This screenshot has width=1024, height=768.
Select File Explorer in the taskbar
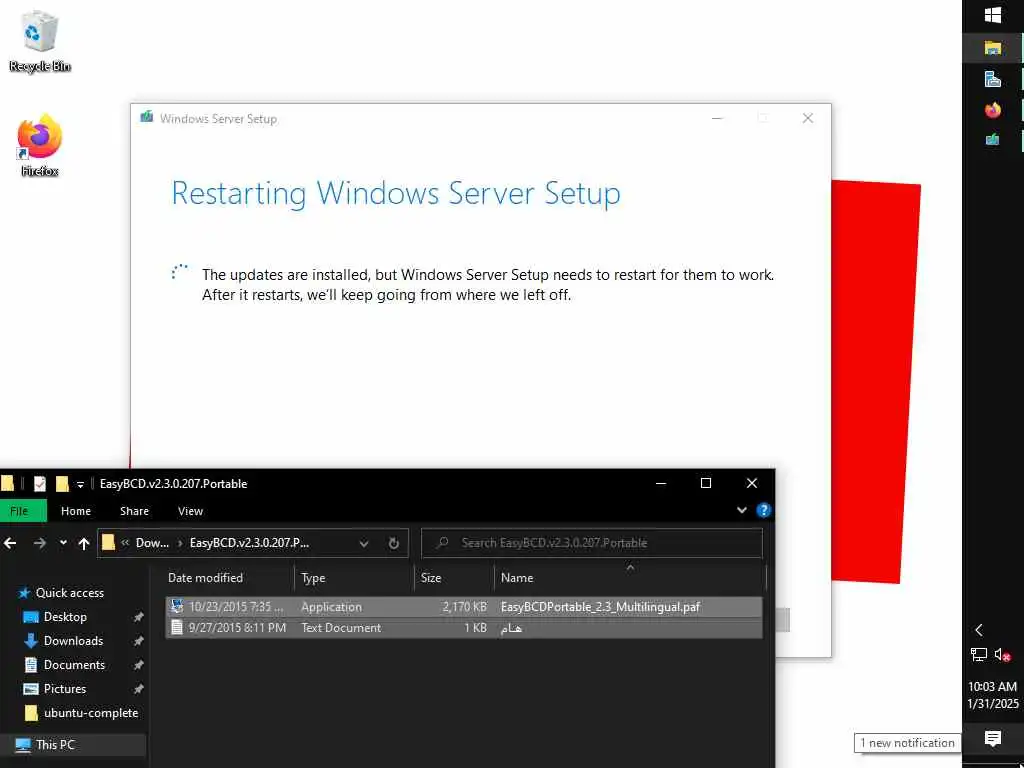(993, 47)
